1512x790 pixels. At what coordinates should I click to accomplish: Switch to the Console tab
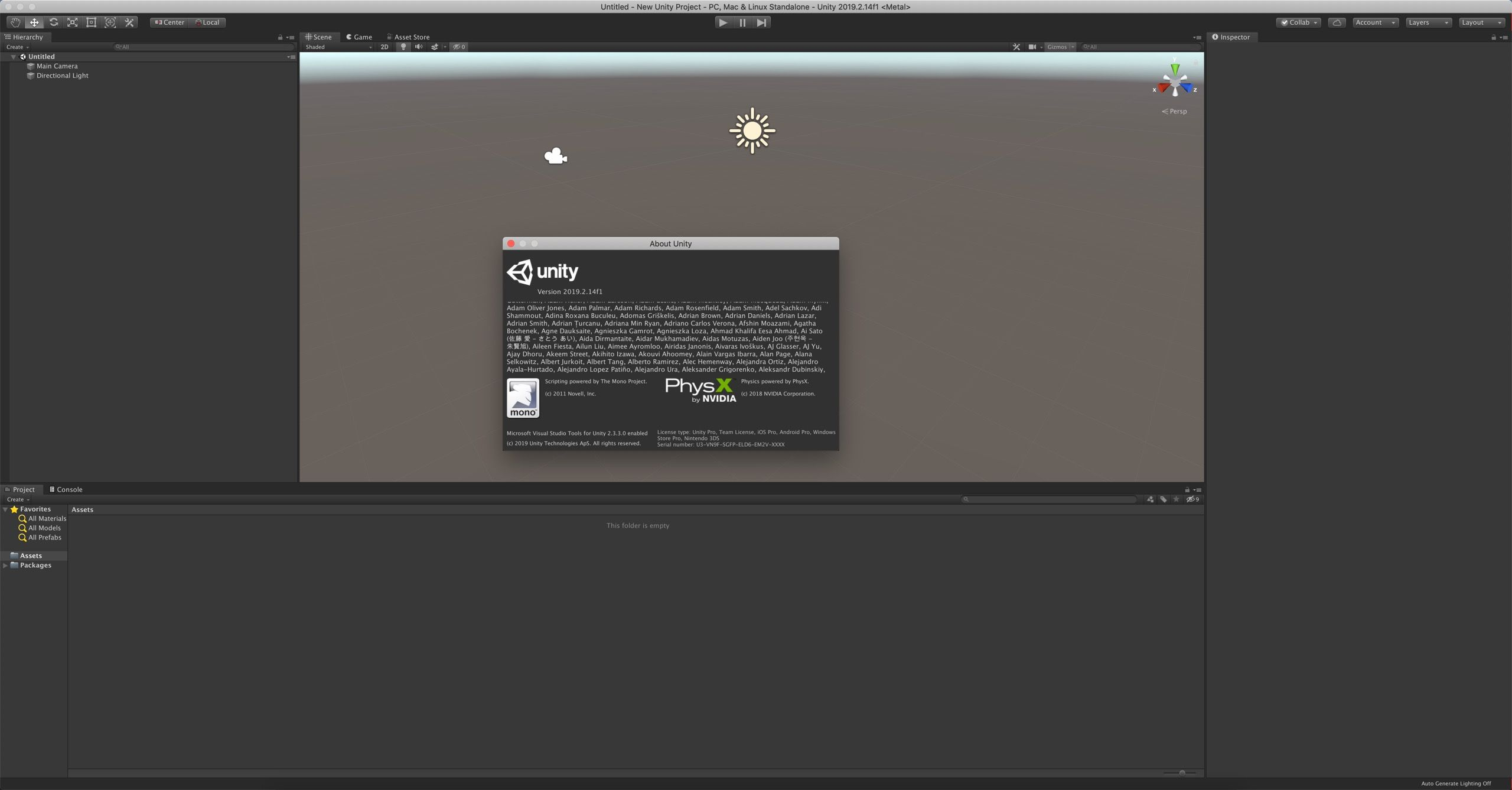click(x=66, y=489)
